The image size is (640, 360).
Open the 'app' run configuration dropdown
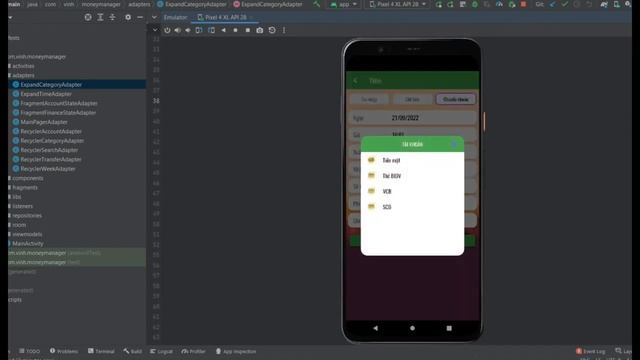coord(343,4)
